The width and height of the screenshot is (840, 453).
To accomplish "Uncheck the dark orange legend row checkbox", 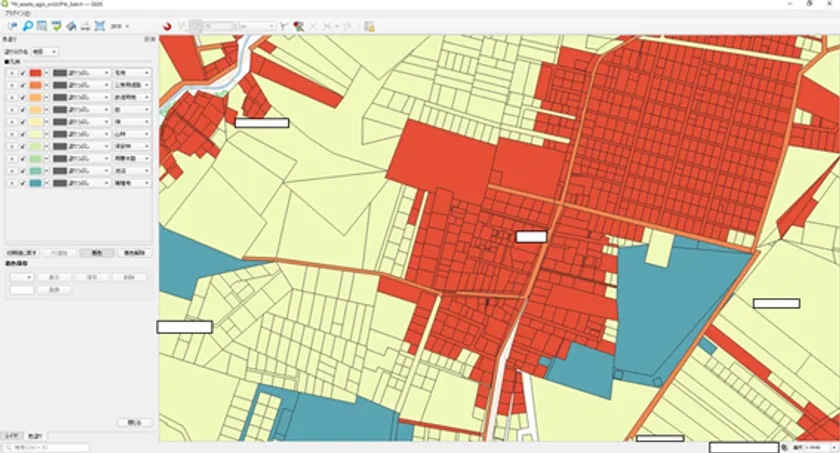I will [22, 85].
